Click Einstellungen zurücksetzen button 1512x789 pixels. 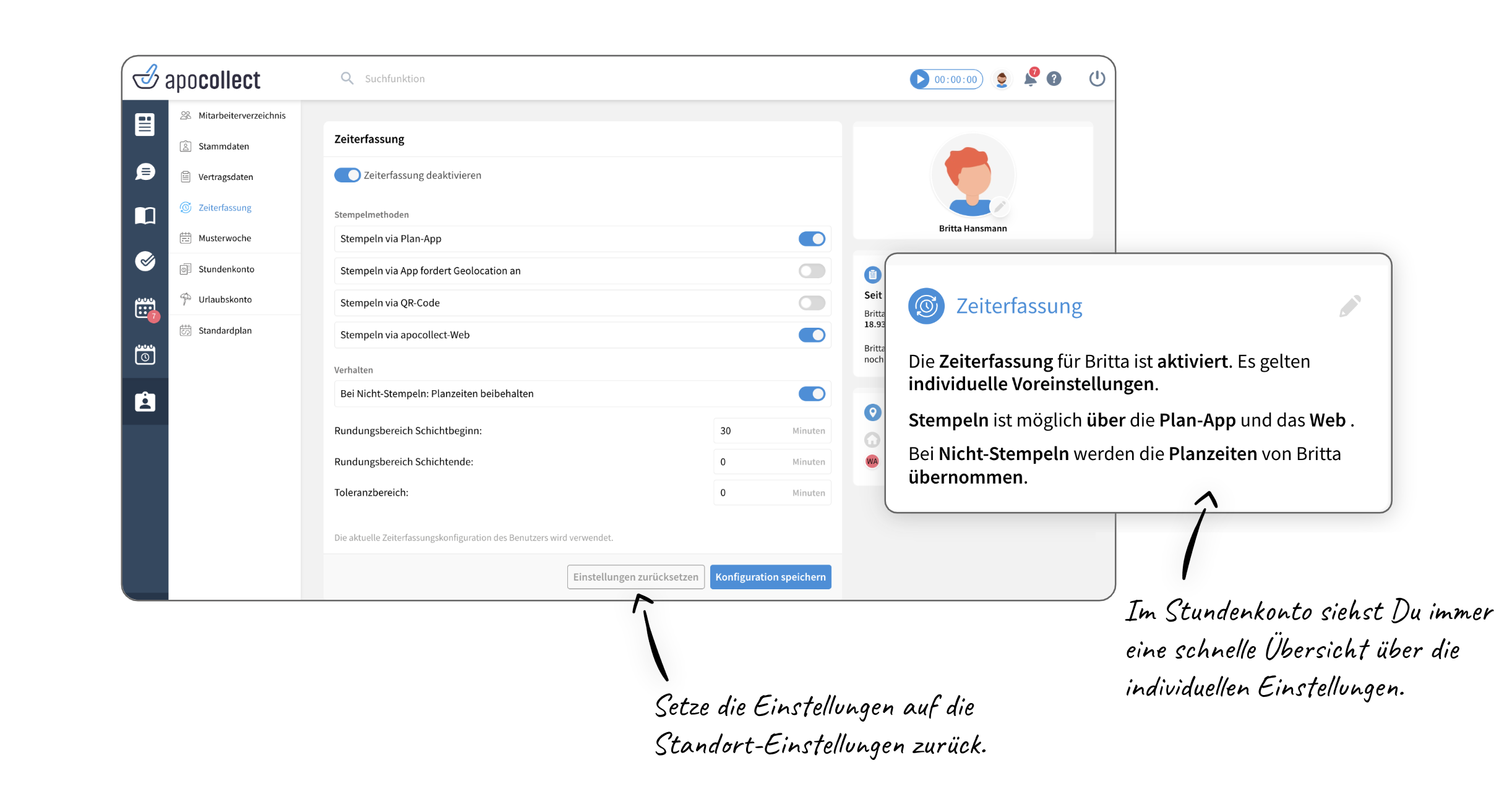tap(635, 577)
